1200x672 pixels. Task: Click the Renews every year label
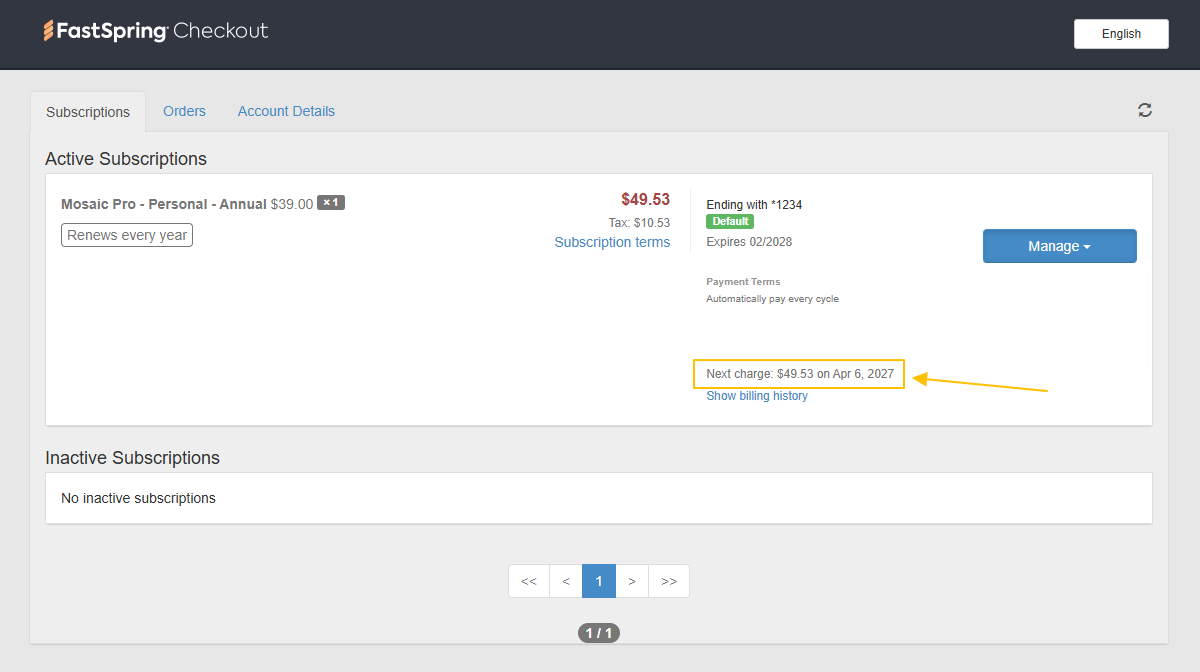click(x=127, y=236)
